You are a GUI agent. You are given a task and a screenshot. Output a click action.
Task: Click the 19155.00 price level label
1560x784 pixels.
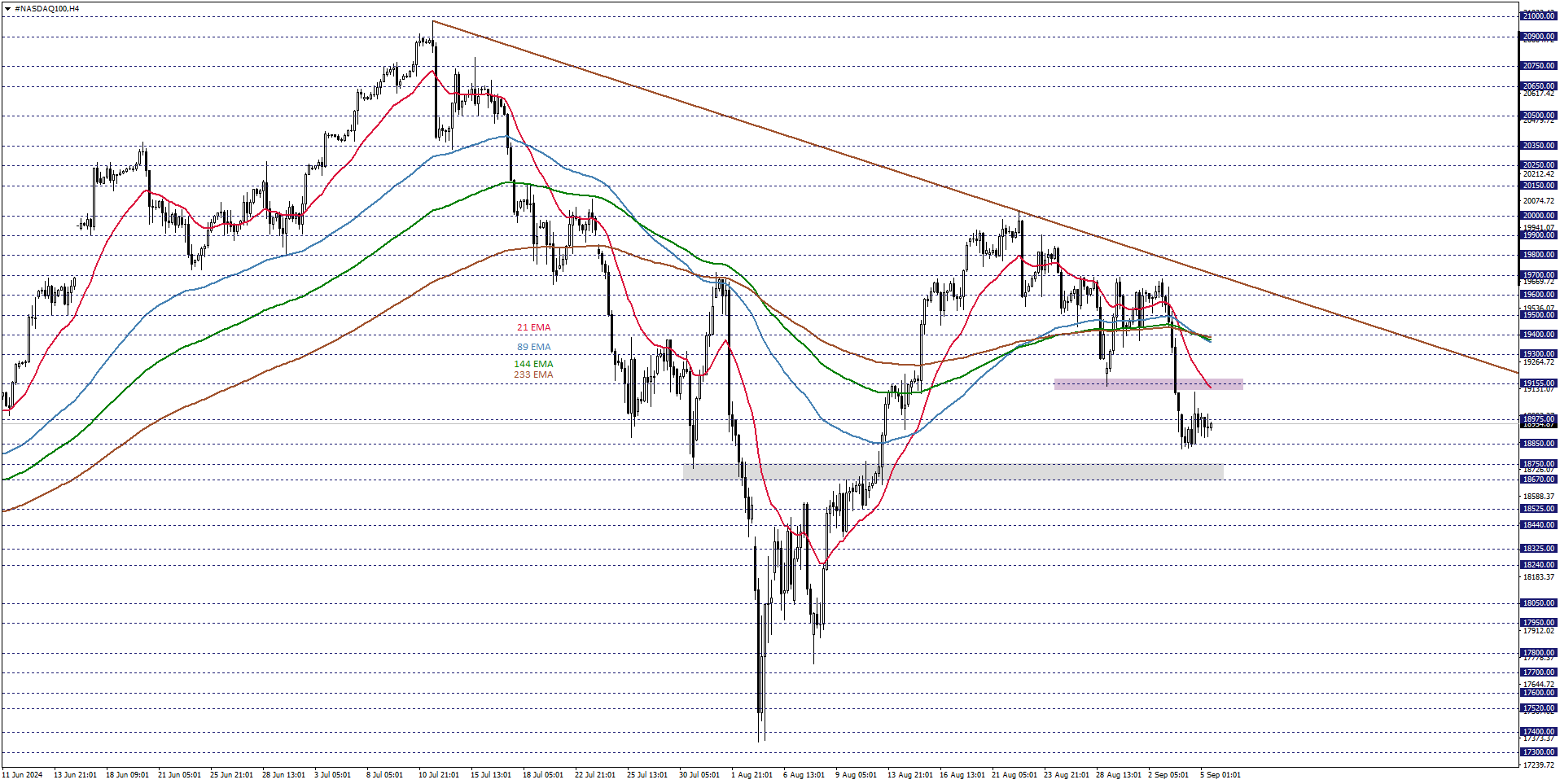pyautogui.click(x=1538, y=383)
